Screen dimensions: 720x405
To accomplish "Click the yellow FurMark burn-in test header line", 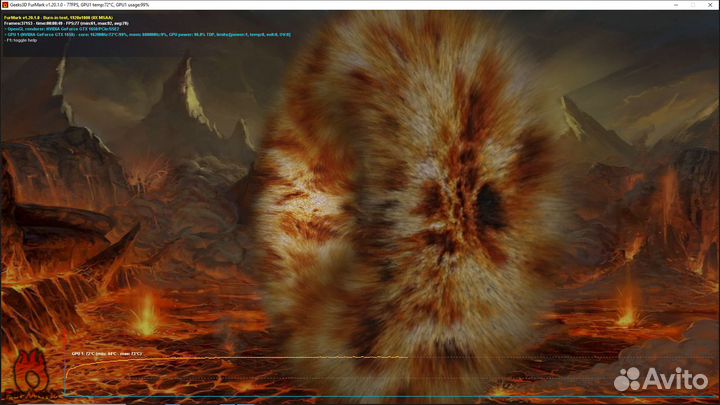I will click(60, 18).
